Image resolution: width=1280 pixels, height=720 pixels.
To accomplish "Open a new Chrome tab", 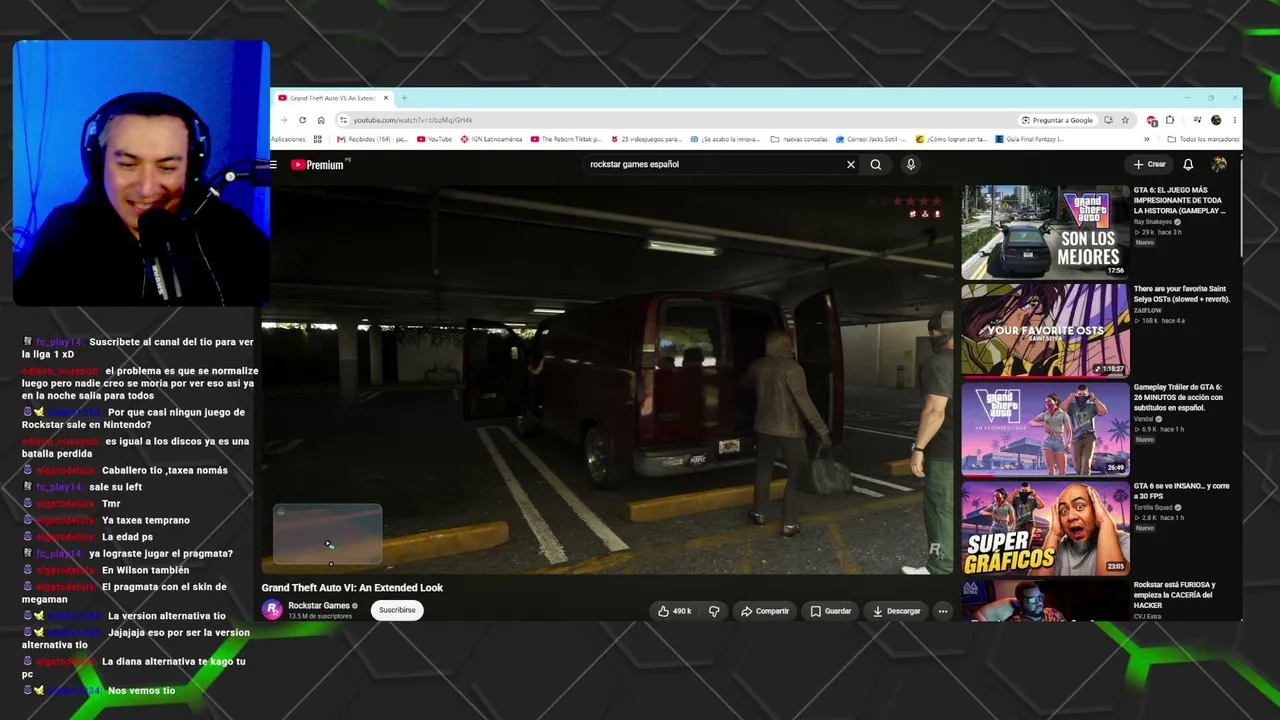I will point(404,98).
